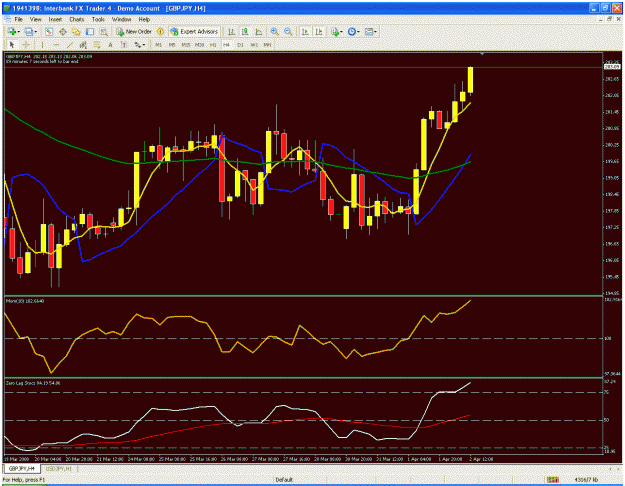Toggle the Terminal window icon
Screen dimensions: 625x486
click(90, 31)
